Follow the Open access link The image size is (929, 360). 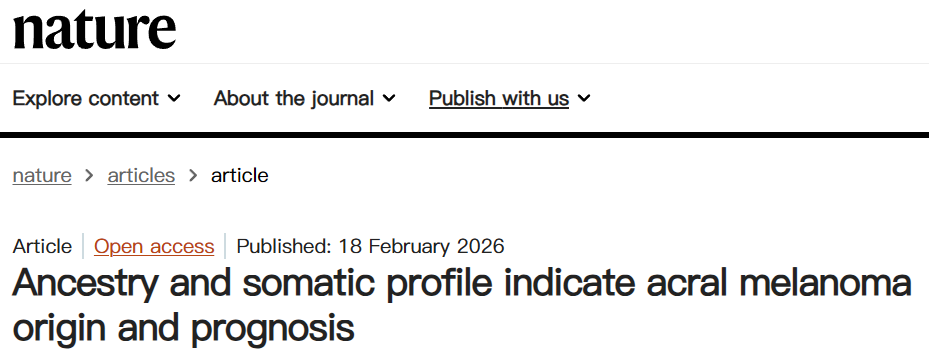pyautogui.click(x=154, y=246)
